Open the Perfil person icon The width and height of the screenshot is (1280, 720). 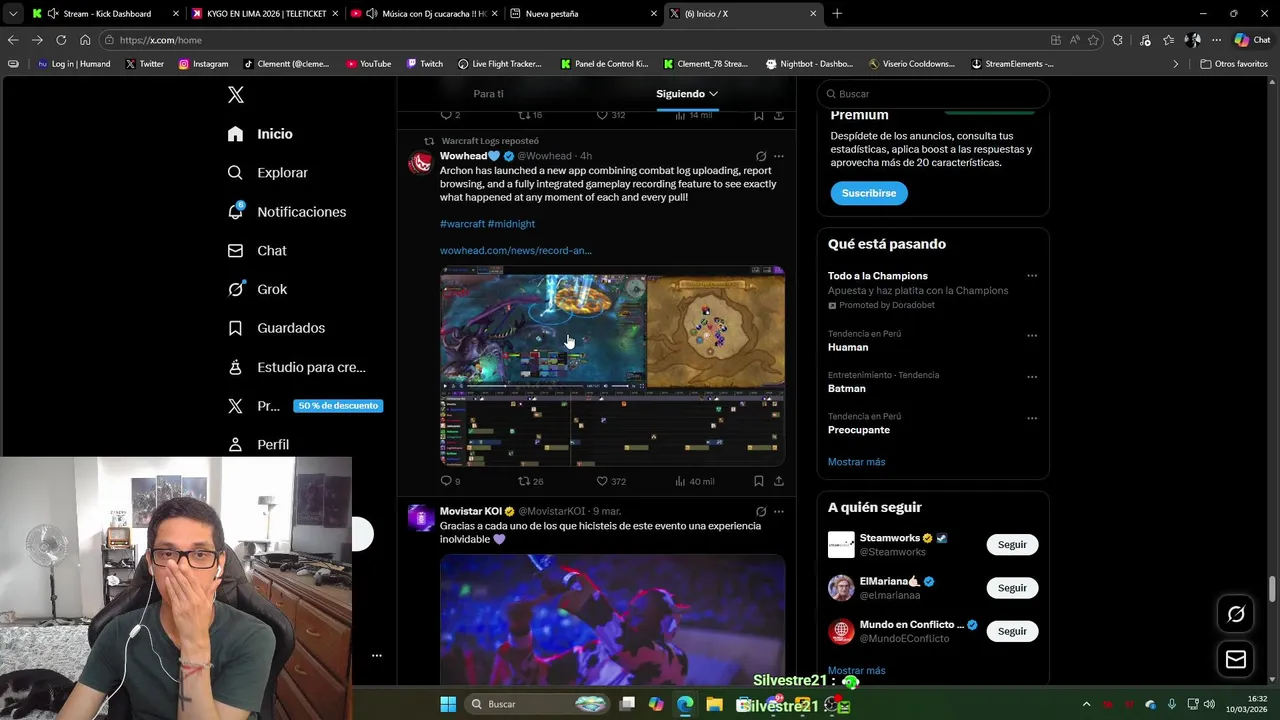point(235,444)
